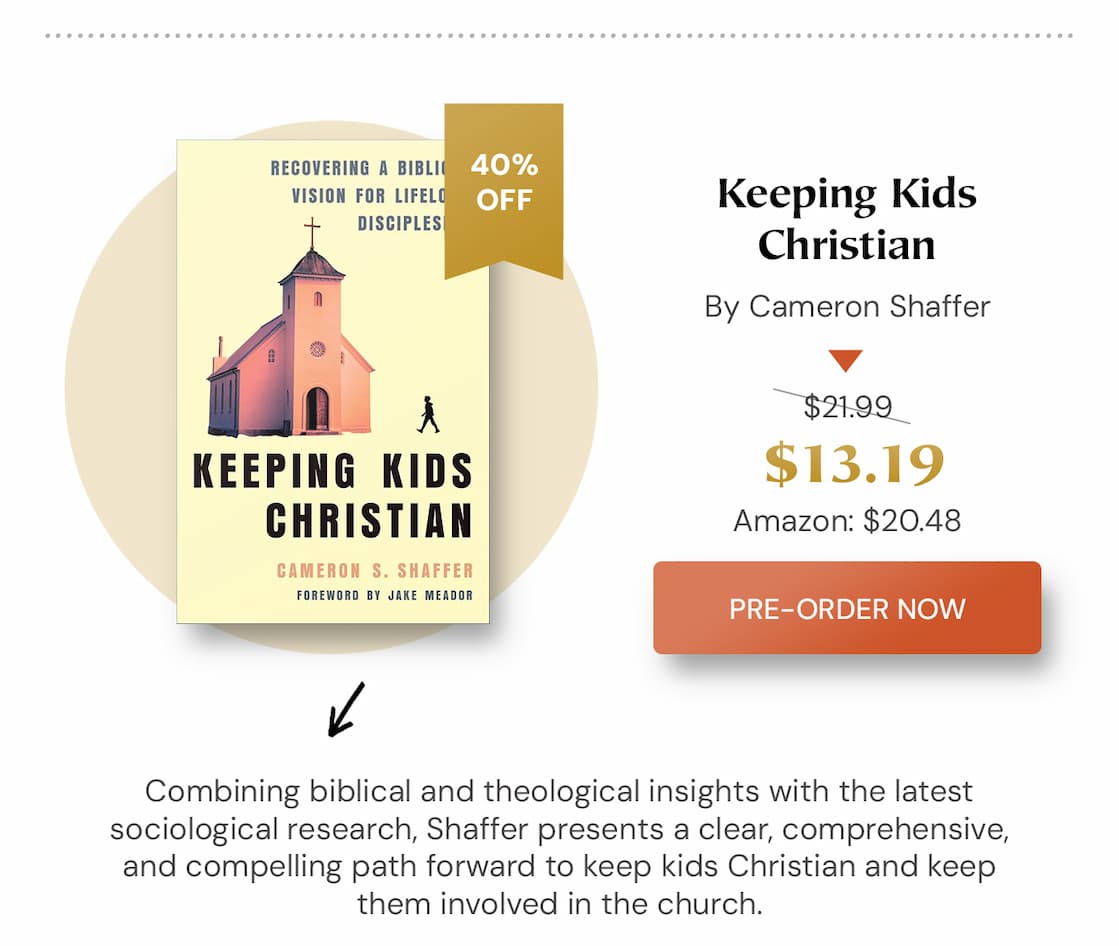Screen dimensions: 1119x946
Task: Click the PRE-ORDER NOW button
Action: click(x=847, y=608)
